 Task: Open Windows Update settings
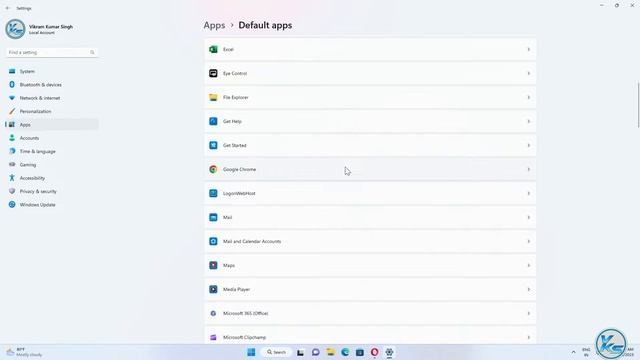[52, 204]
